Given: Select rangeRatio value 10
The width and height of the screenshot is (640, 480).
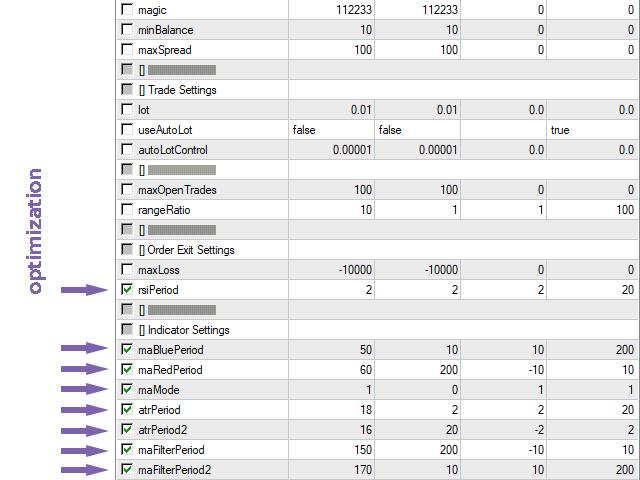Looking at the screenshot, I should click(x=331, y=209).
